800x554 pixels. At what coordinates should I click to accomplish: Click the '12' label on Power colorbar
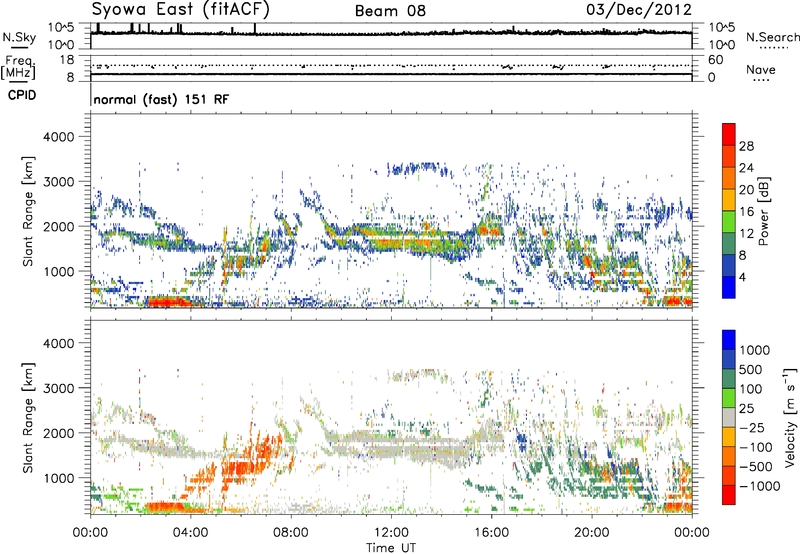point(746,234)
